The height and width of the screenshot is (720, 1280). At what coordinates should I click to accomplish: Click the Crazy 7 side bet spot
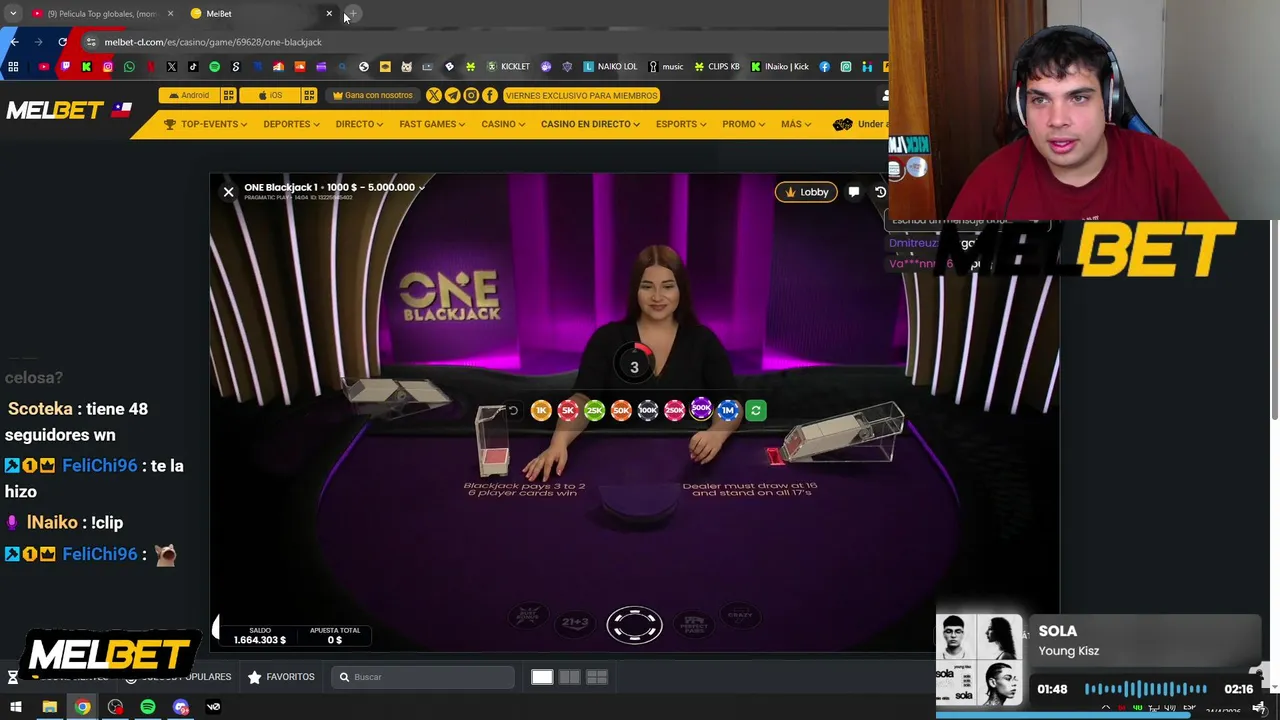[x=740, y=616]
